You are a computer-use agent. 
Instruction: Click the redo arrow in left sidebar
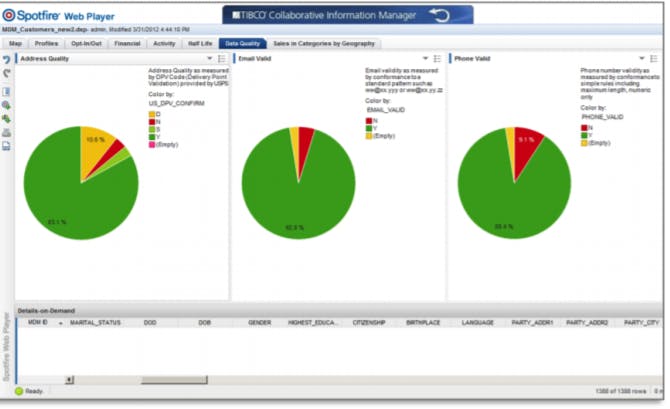(6, 74)
